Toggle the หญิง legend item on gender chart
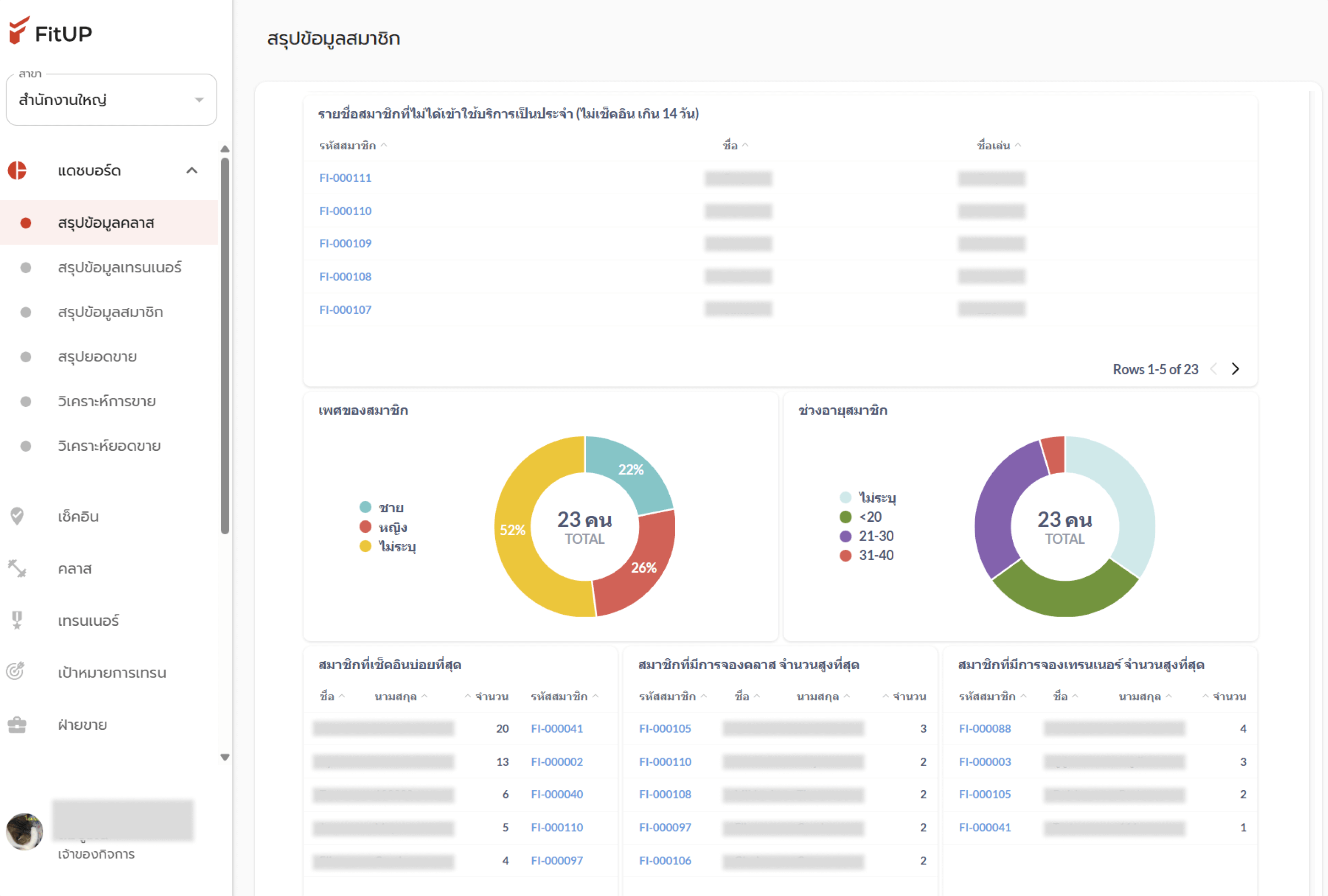This screenshot has height=896, width=1328. [x=366, y=526]
